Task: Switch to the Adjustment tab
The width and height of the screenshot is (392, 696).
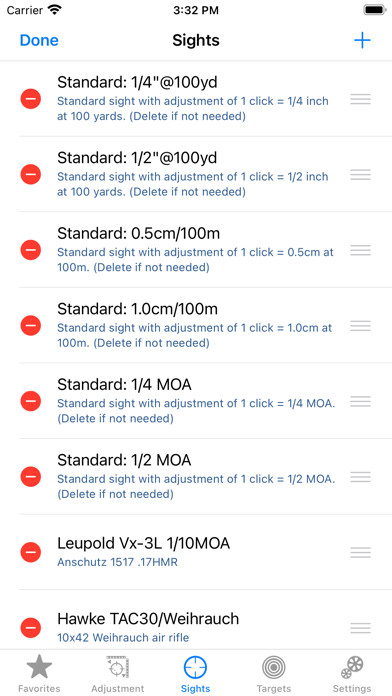Action: click(x=118, y=674)
